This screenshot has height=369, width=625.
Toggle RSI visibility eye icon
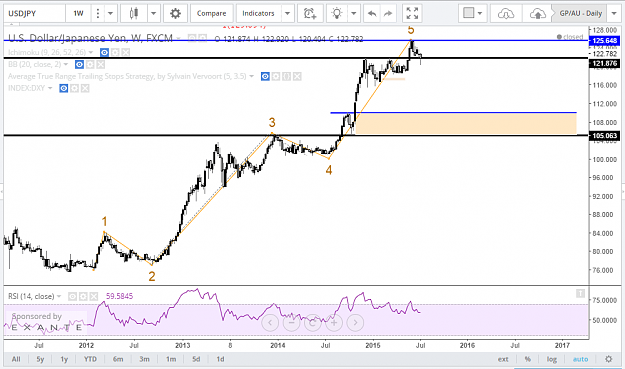click(72, 296)
